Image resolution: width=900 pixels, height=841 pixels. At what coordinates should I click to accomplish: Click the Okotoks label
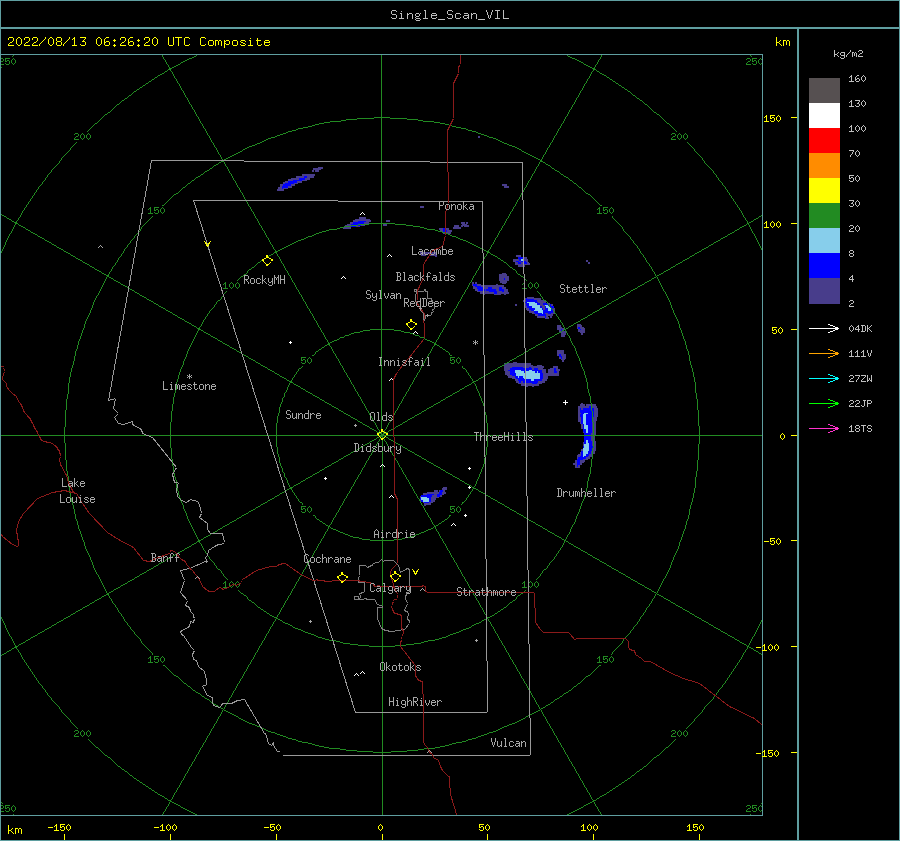pos(400,667)
